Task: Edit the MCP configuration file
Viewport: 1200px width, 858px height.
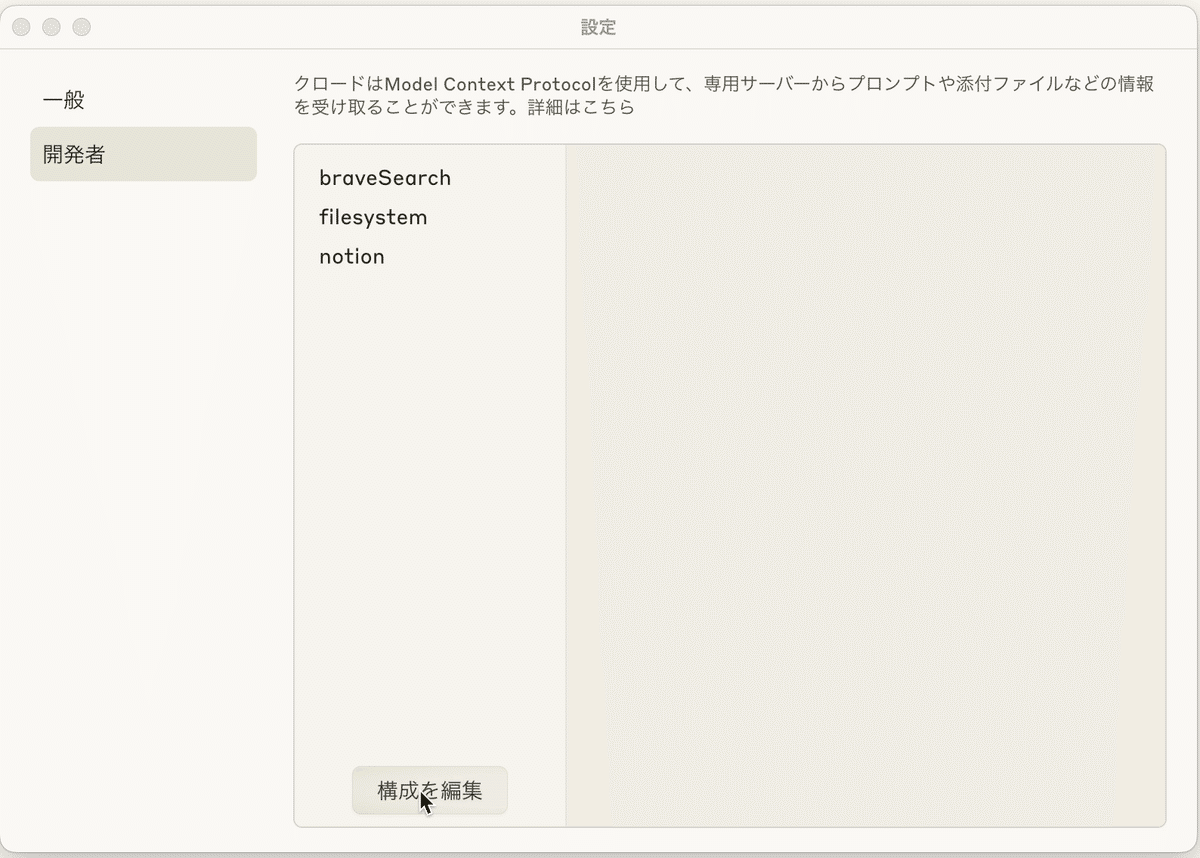Action: [x=429, y=790]
